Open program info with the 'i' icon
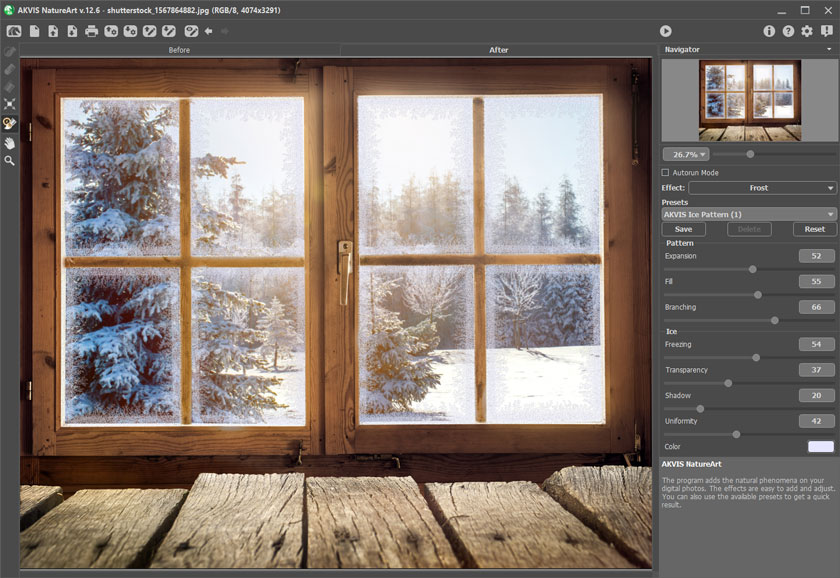840x578 pixels. [769, 31]
